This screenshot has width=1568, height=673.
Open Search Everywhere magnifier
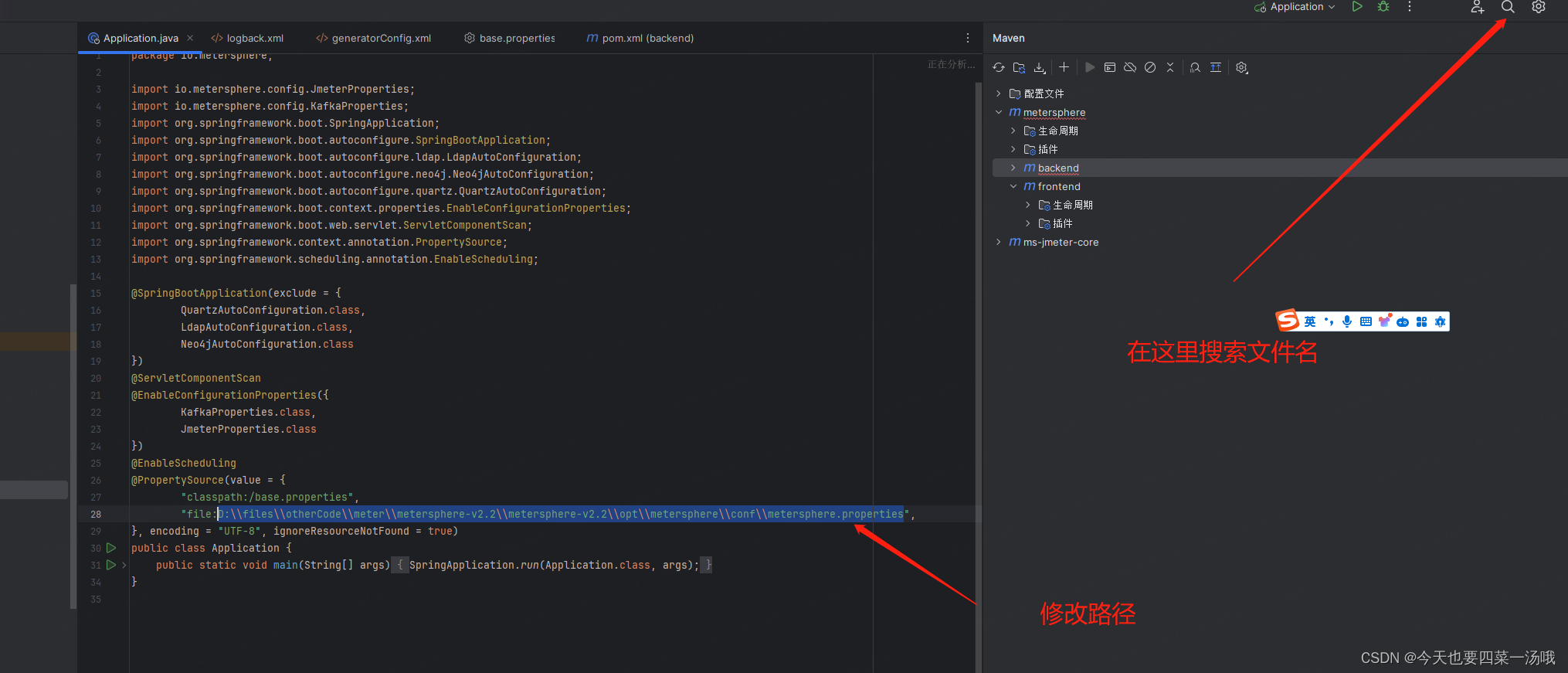(x=1508, y=7)
